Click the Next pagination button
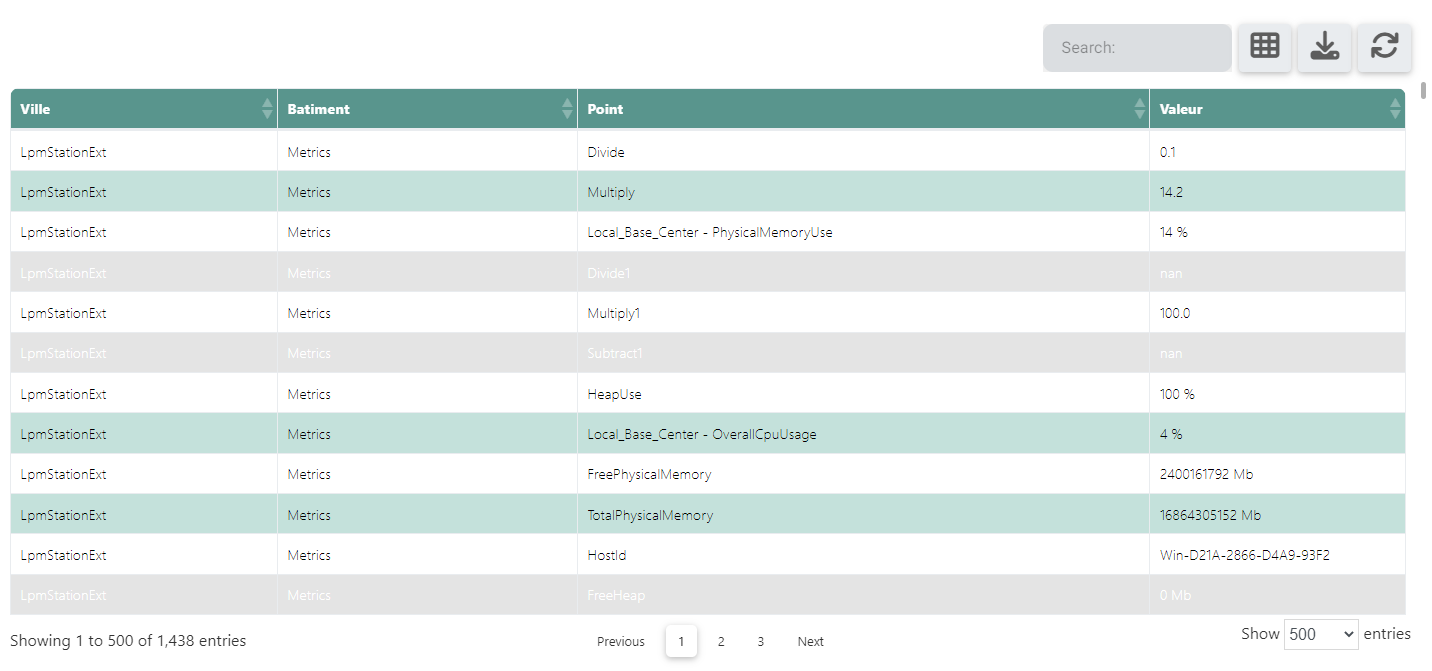 [811, 641]
